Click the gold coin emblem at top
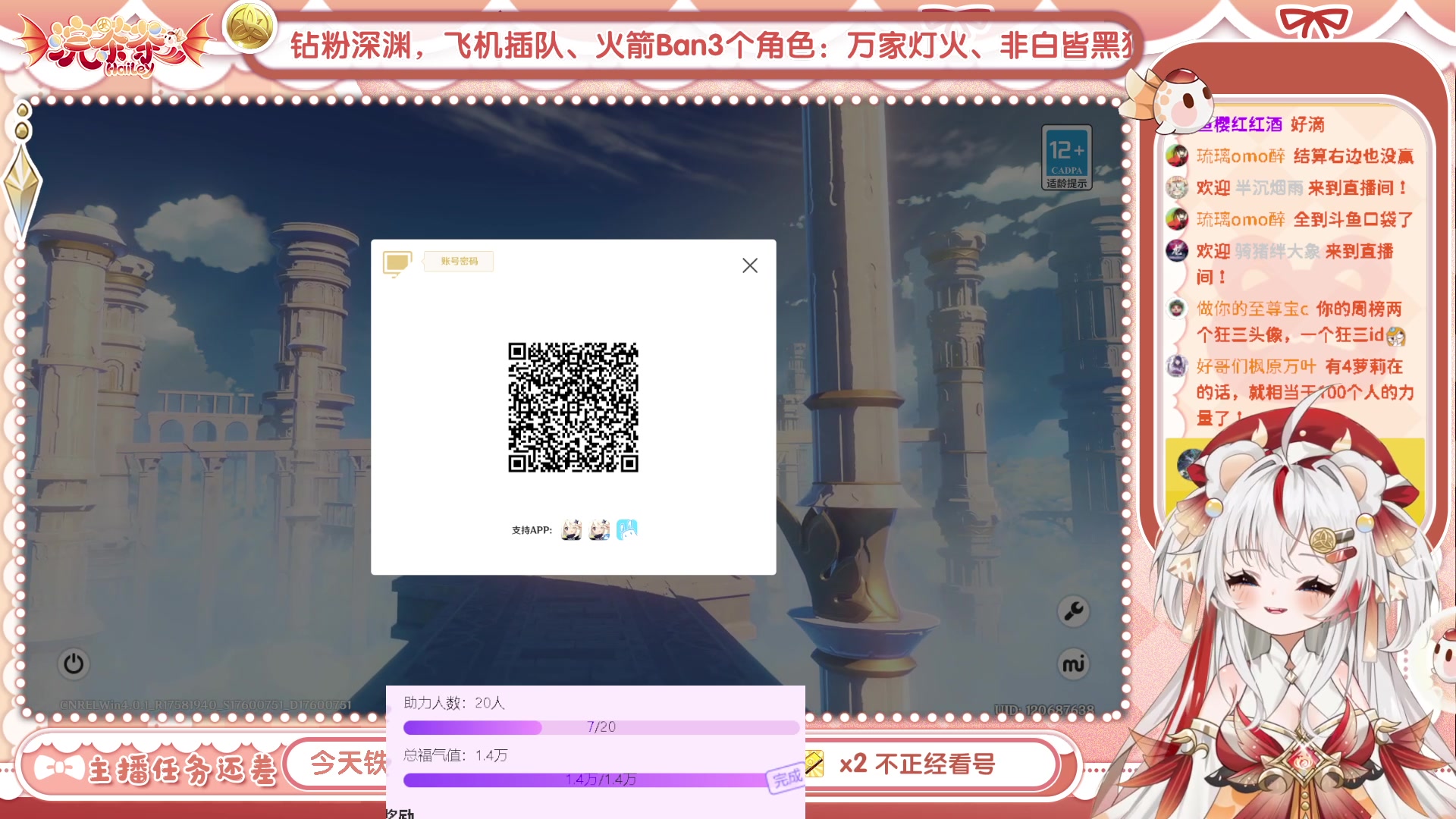 click(249, 27)
